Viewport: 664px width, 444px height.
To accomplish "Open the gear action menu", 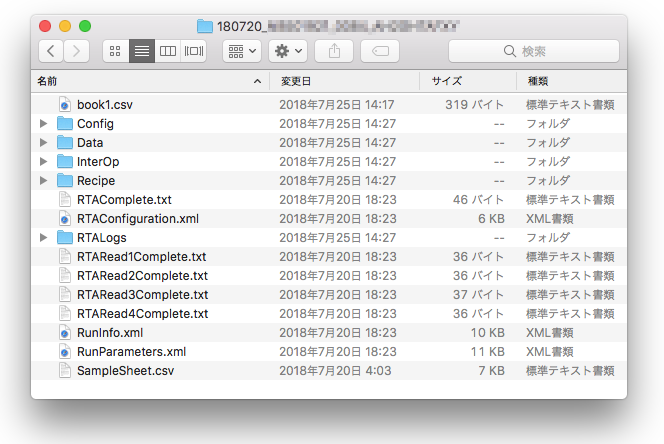I will (x=287, y=50).
